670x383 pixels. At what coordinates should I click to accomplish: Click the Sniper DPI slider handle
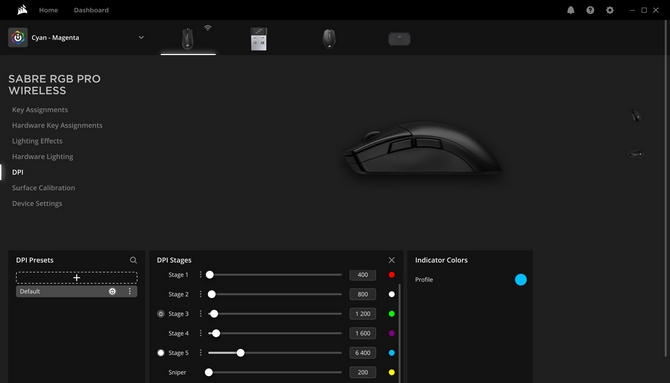pyautogui.click(x=209, y=372)
